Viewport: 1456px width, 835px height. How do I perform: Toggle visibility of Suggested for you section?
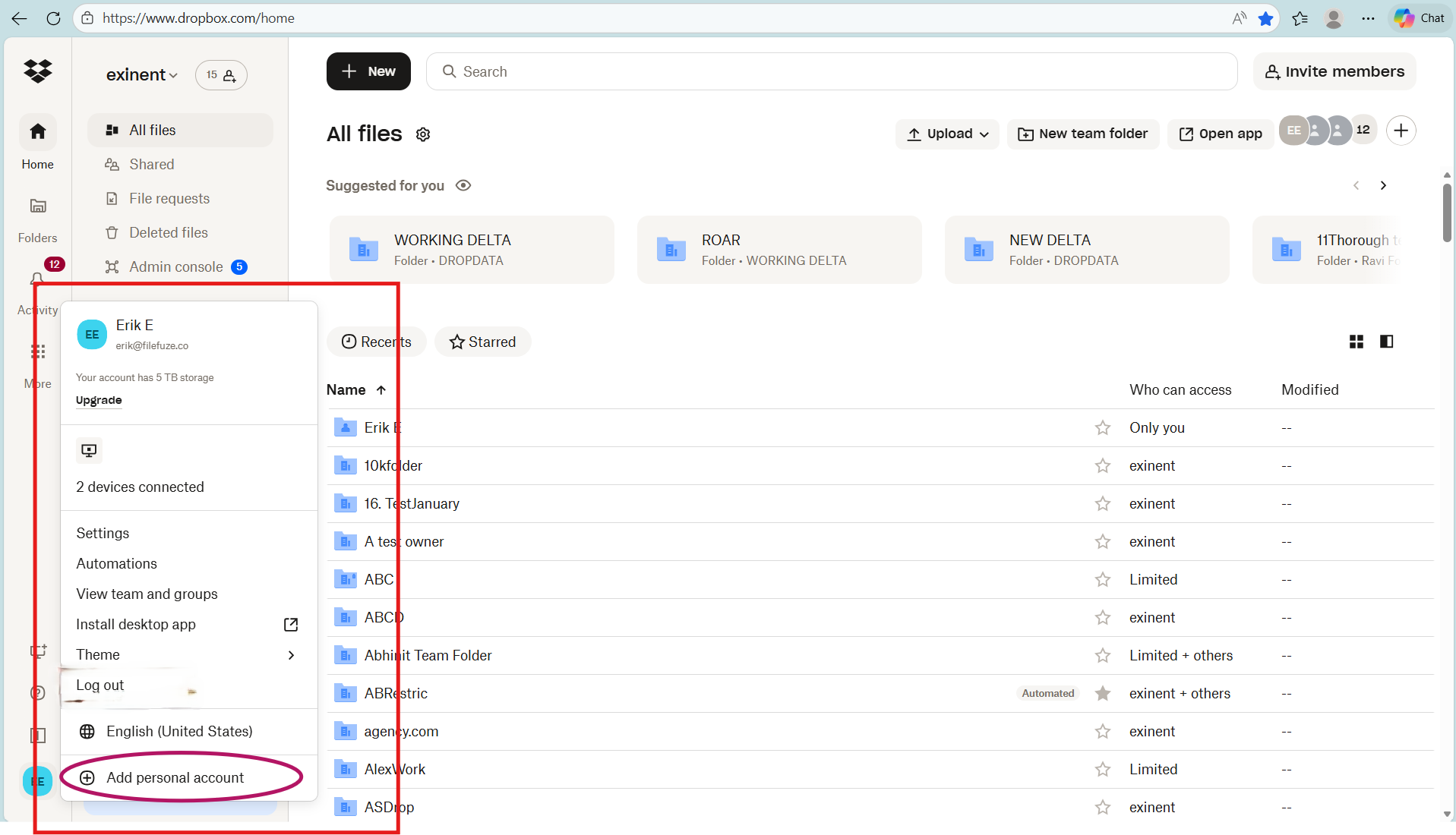[x=463, y=185]
